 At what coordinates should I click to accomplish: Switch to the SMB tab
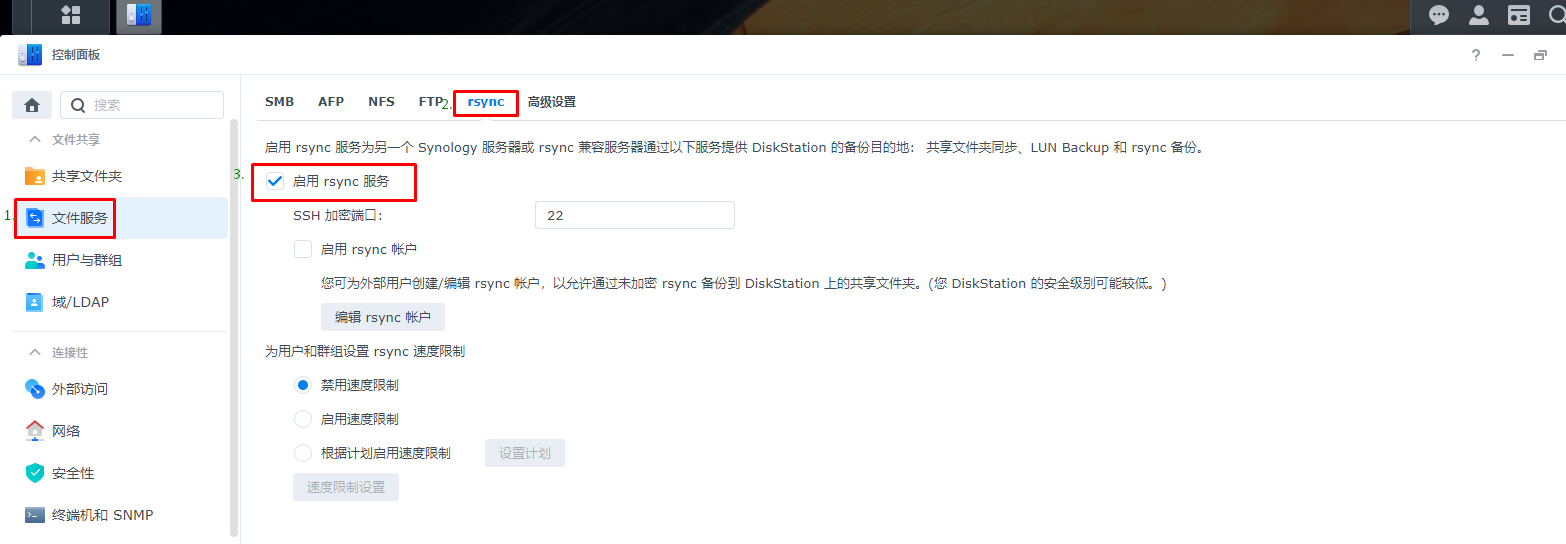279,102
